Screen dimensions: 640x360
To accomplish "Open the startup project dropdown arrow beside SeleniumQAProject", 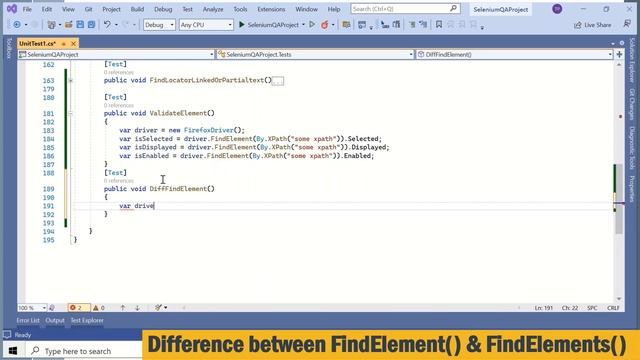I will [303, 25].
